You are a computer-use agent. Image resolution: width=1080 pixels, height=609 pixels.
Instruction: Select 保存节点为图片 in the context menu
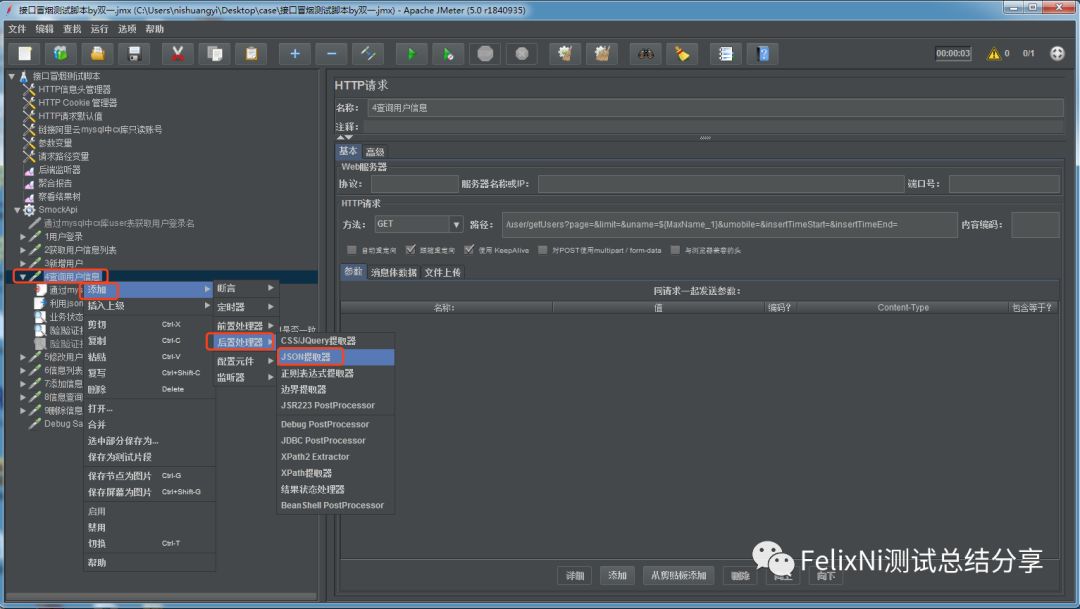click(x=149, y=475)
